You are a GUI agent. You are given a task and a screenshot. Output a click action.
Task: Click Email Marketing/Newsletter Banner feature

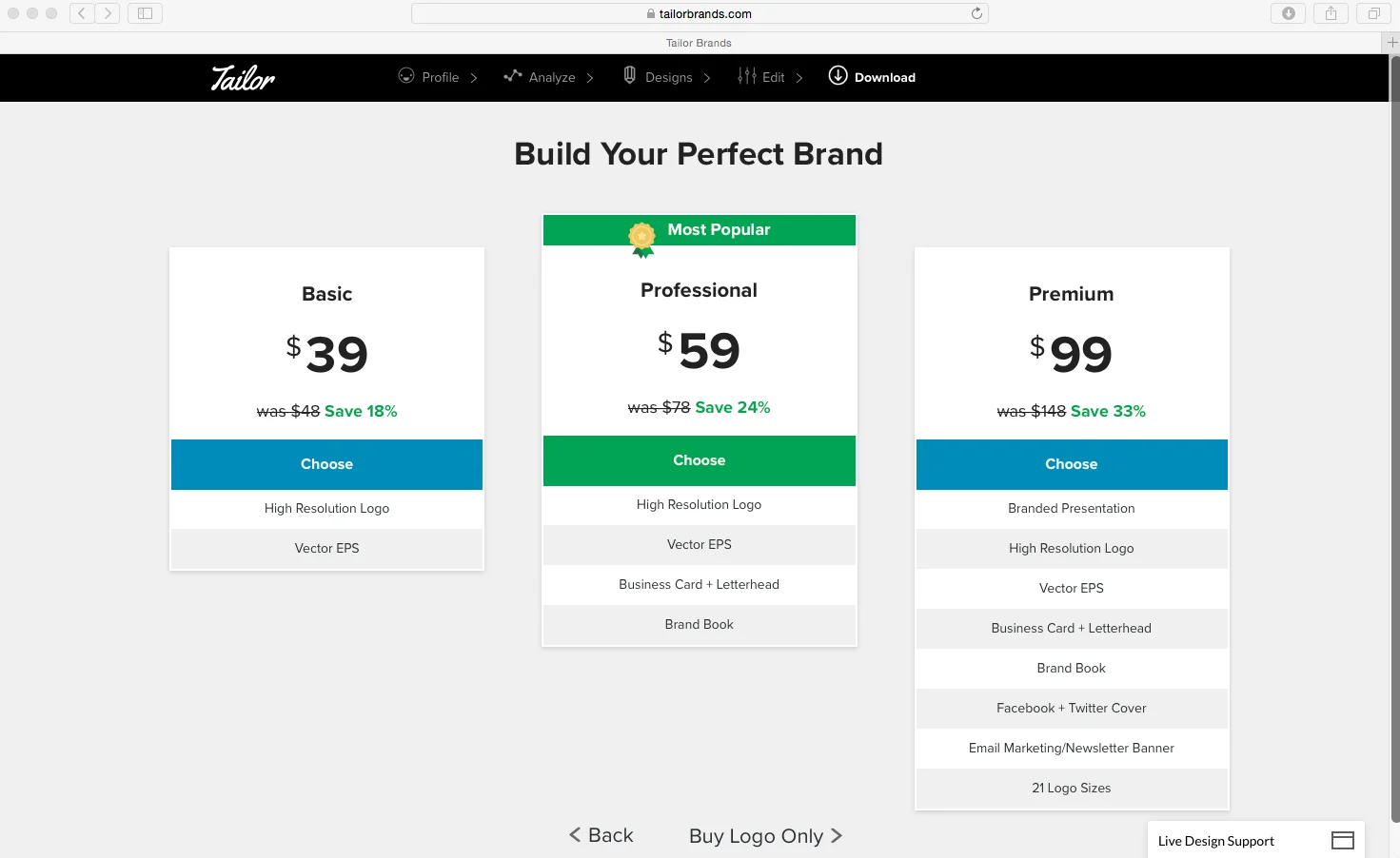coord(1072,748)
